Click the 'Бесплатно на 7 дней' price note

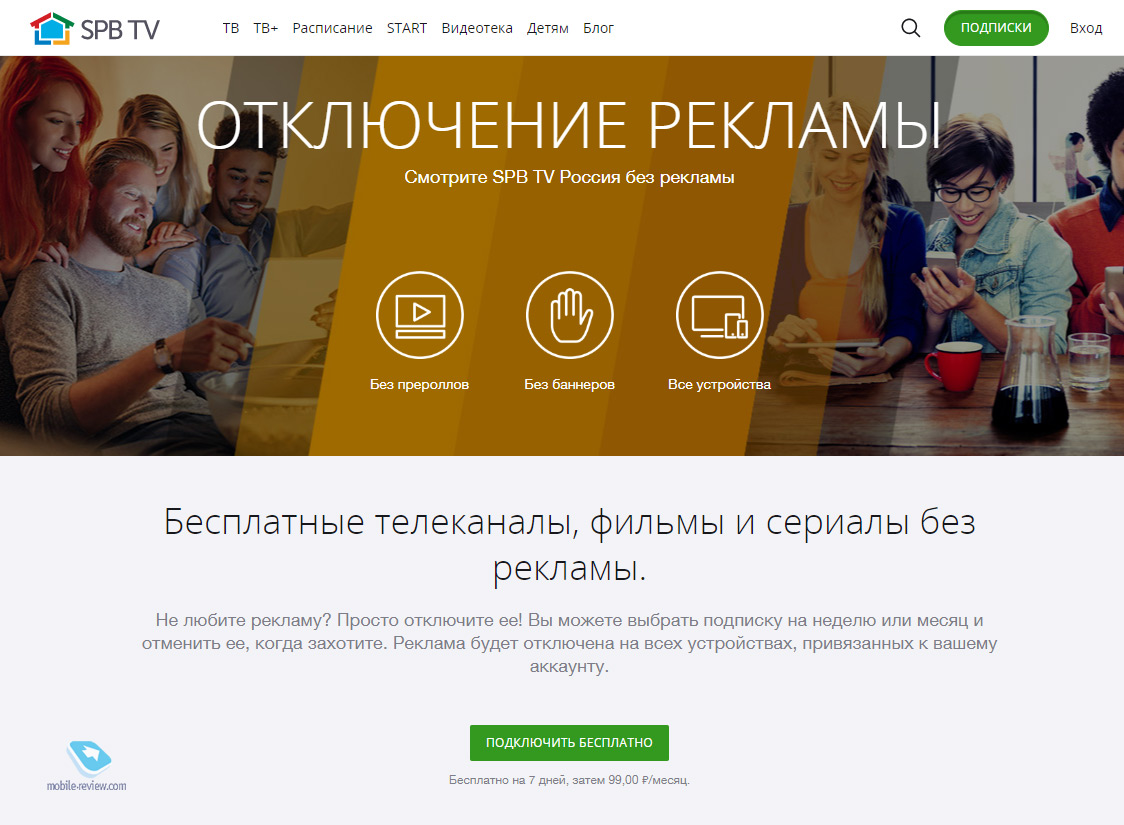pos(569,780)
